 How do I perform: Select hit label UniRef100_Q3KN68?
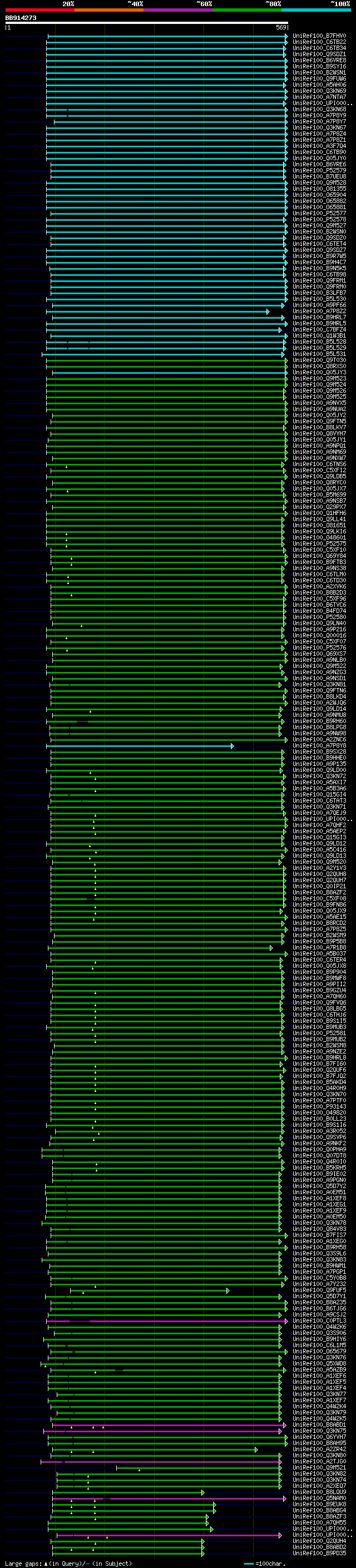click(319, 110)
